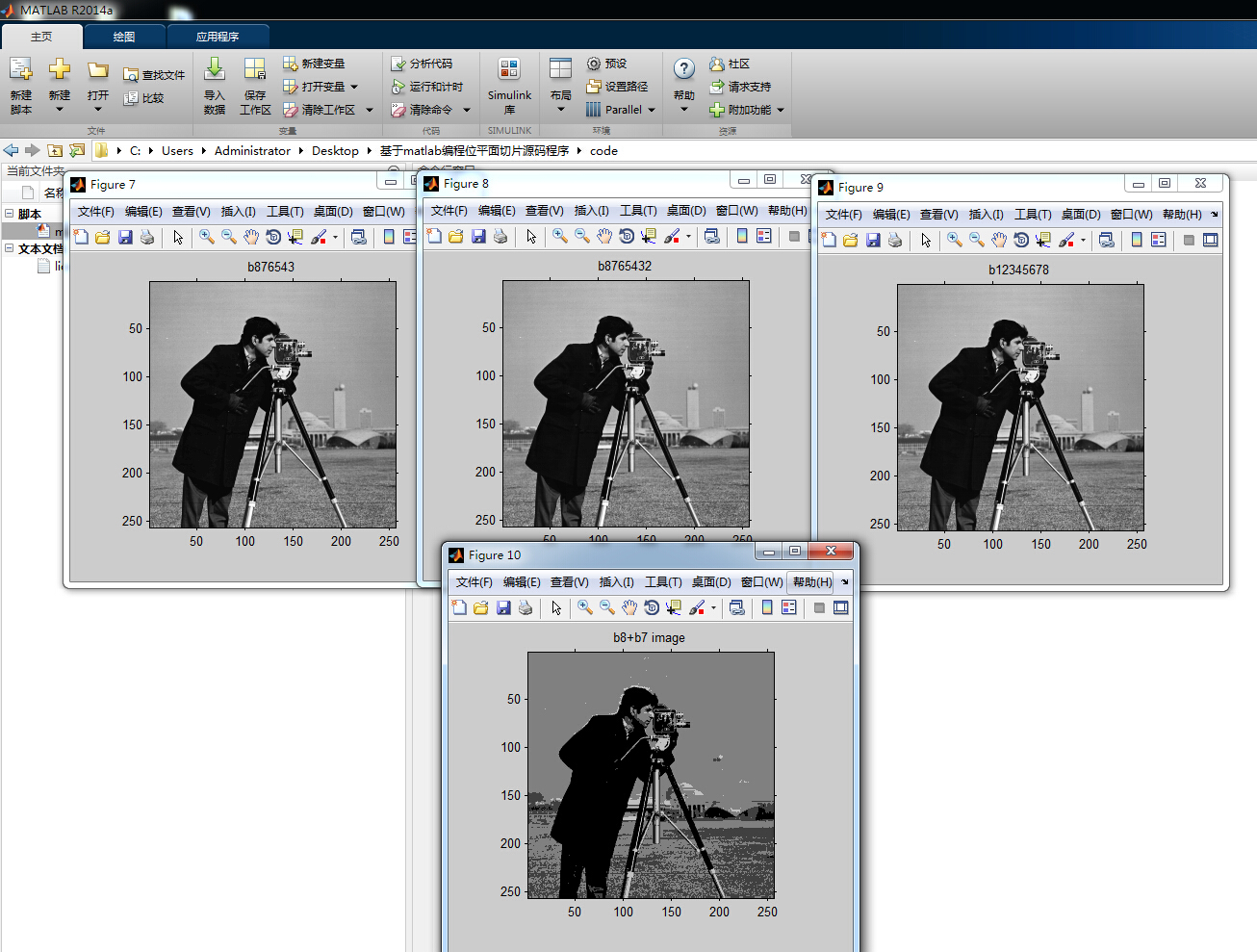
Task: Click 保存工作区 Save Workspace icon
Action: click(255, 86)
